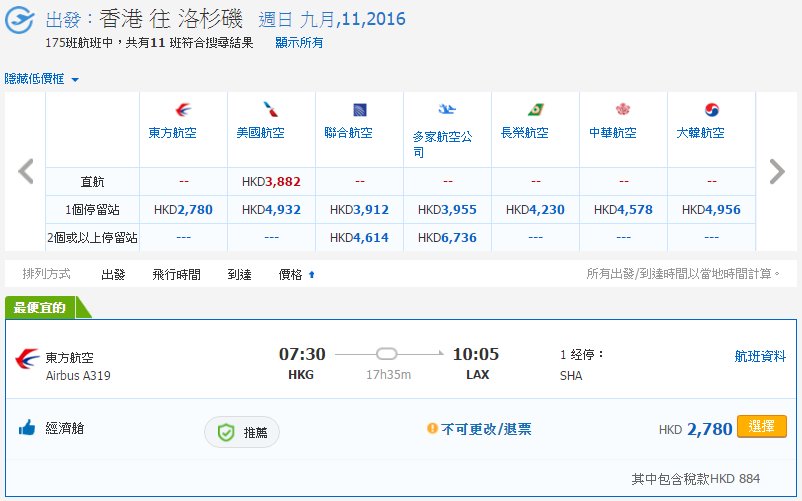Viewport: 802px width, 501px height.
Task: Sort results by 到達
Action: 239,275
